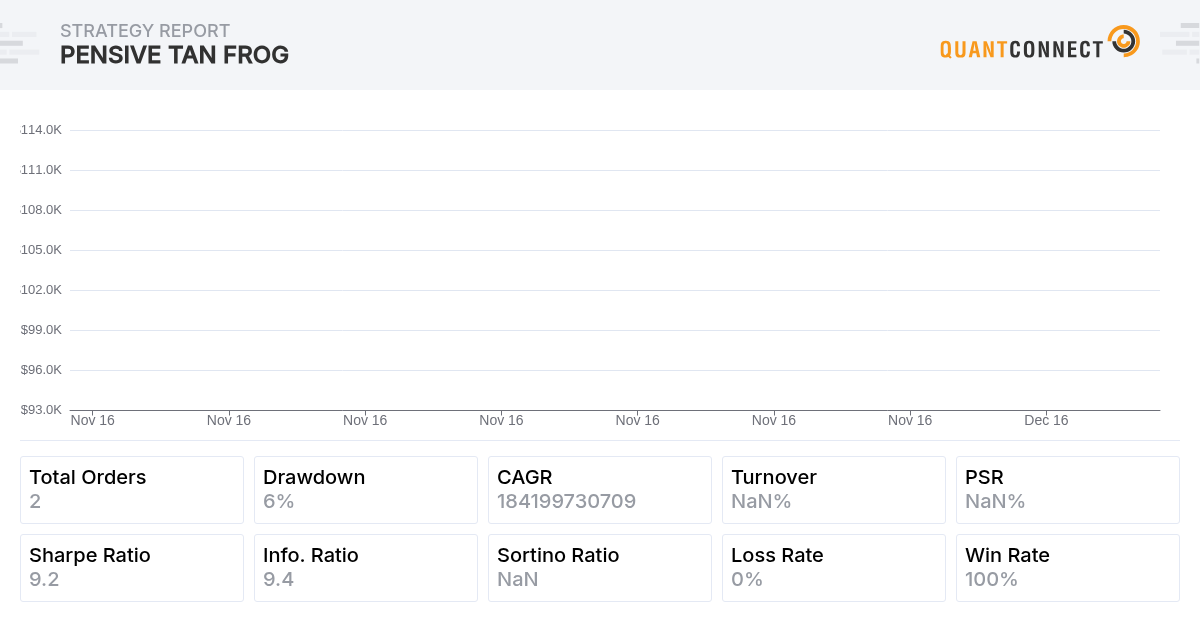
Task: Click the 111.0K y-axis label
Action: tap(41, 170)
